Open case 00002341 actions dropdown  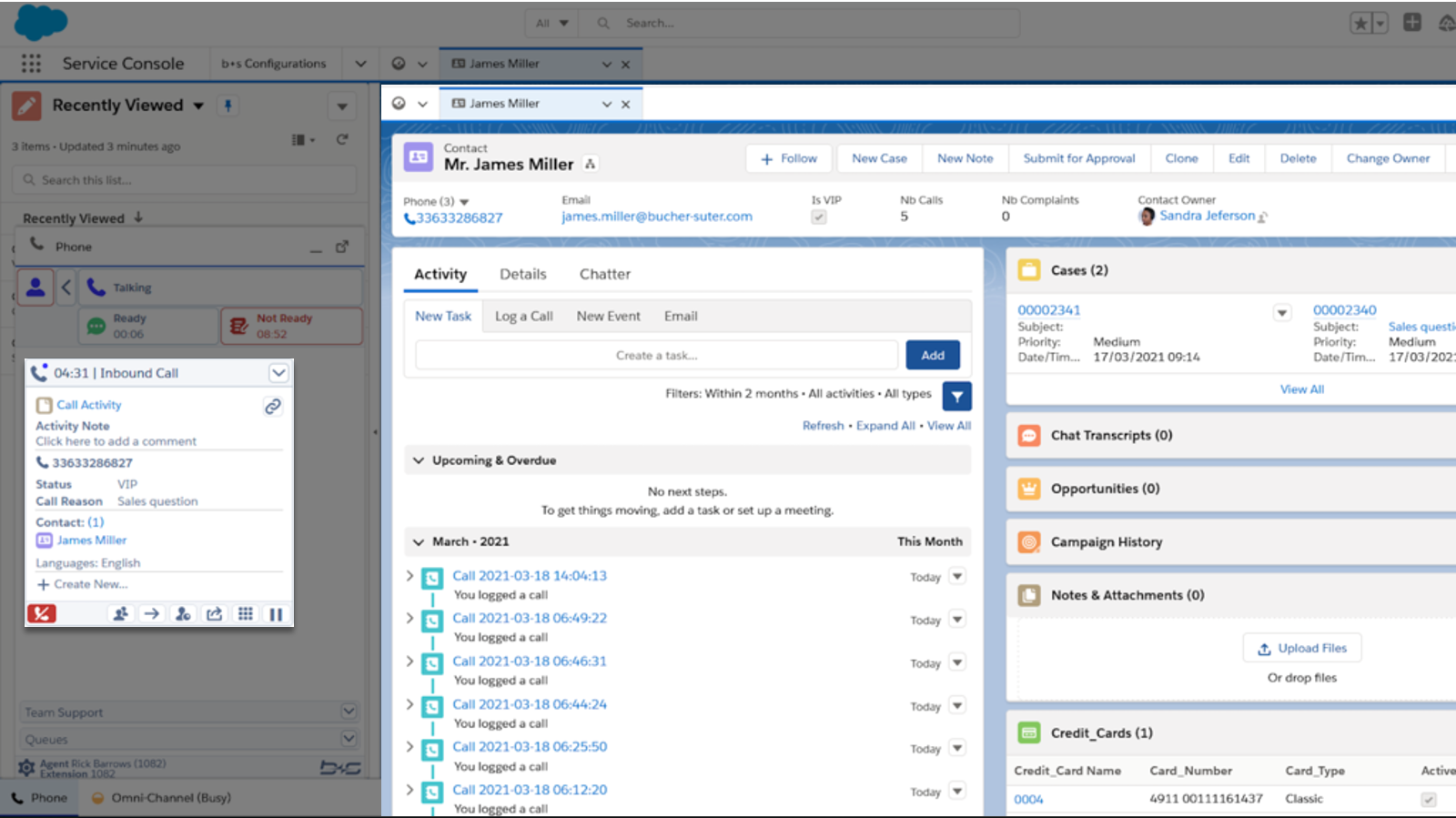1281,313
